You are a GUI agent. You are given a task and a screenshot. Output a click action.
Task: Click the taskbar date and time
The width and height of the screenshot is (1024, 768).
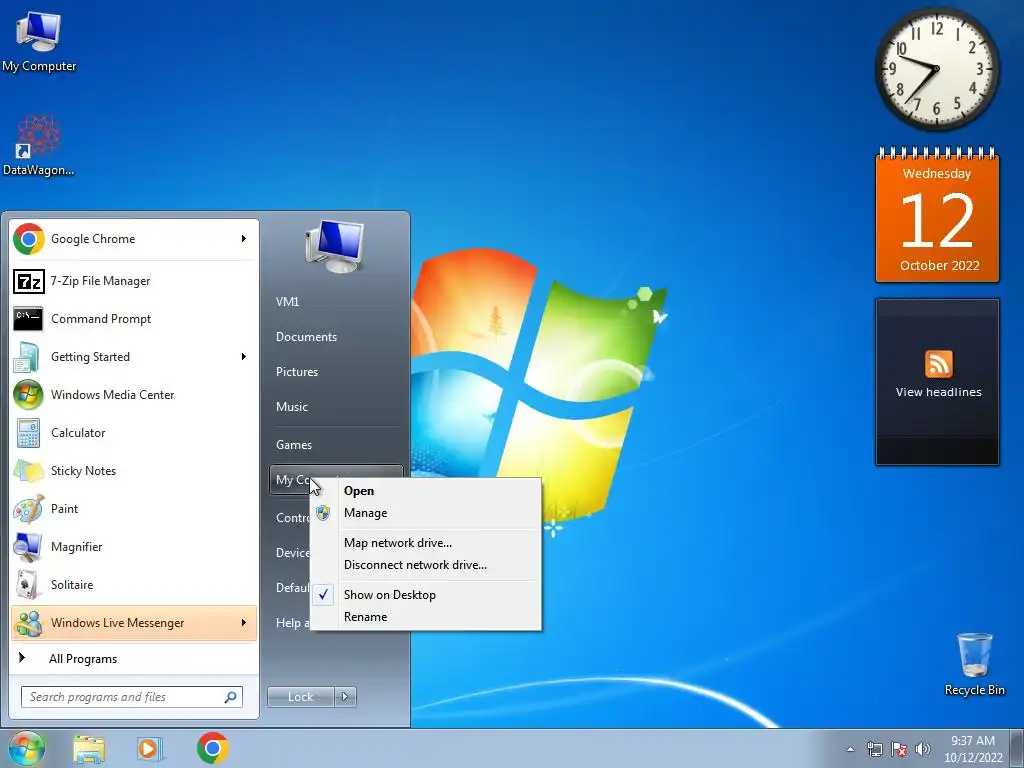pos(973,749)
